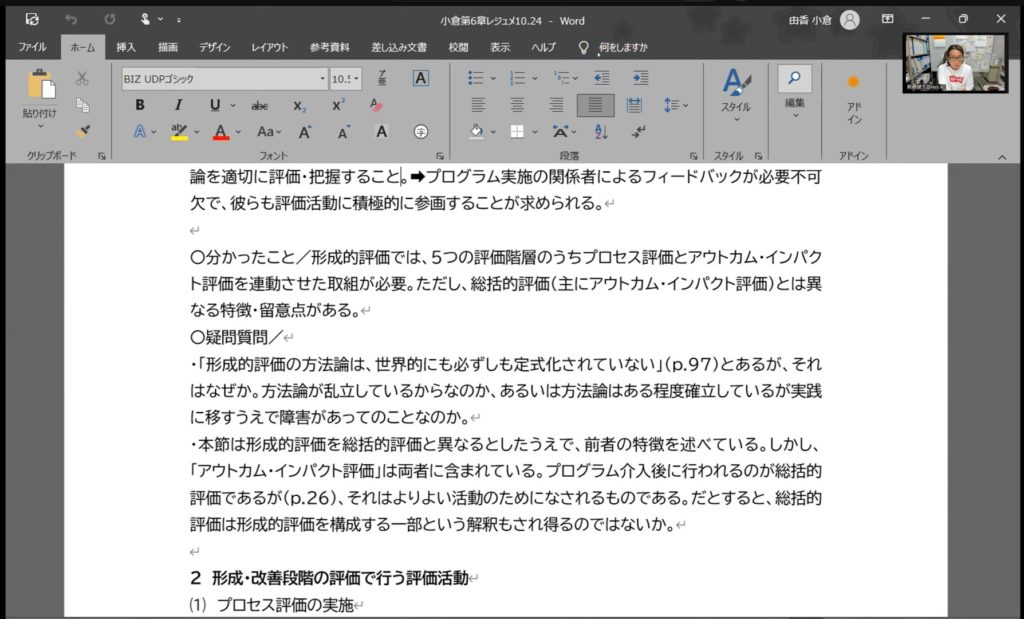Clear all formatting with the eraser icon

click(x=377, y=105)
